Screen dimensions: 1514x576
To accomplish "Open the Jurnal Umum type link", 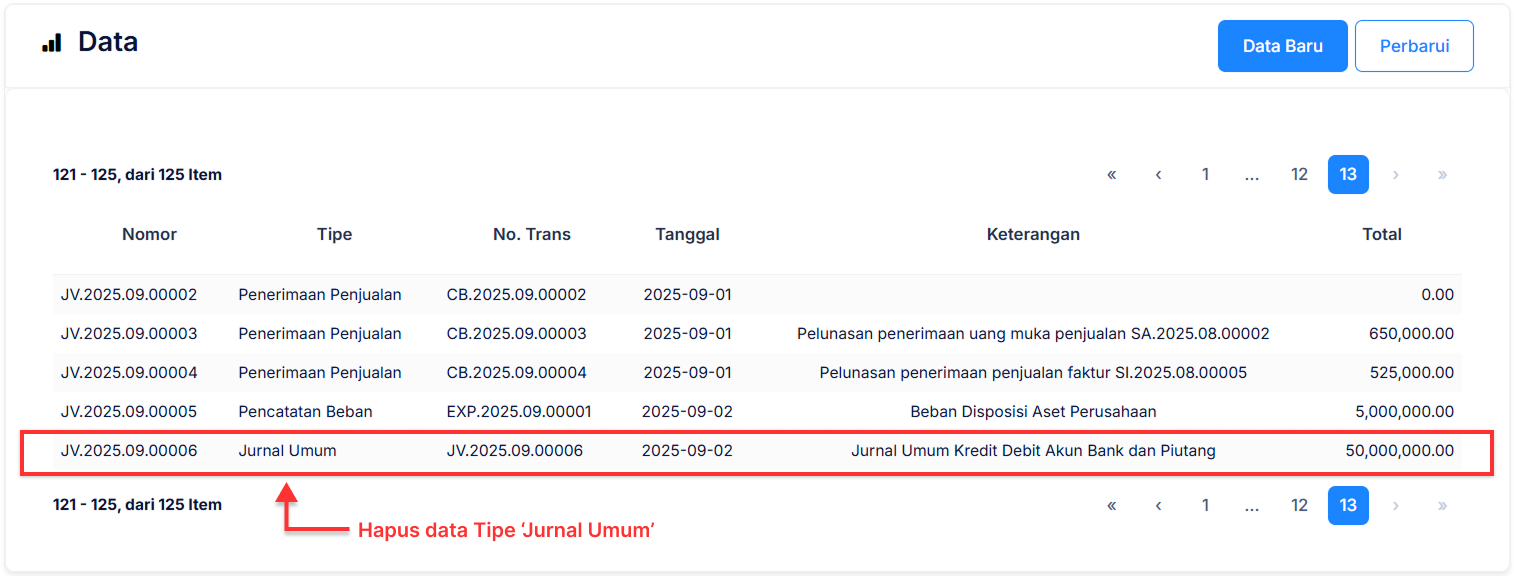I will coord(287,450).
